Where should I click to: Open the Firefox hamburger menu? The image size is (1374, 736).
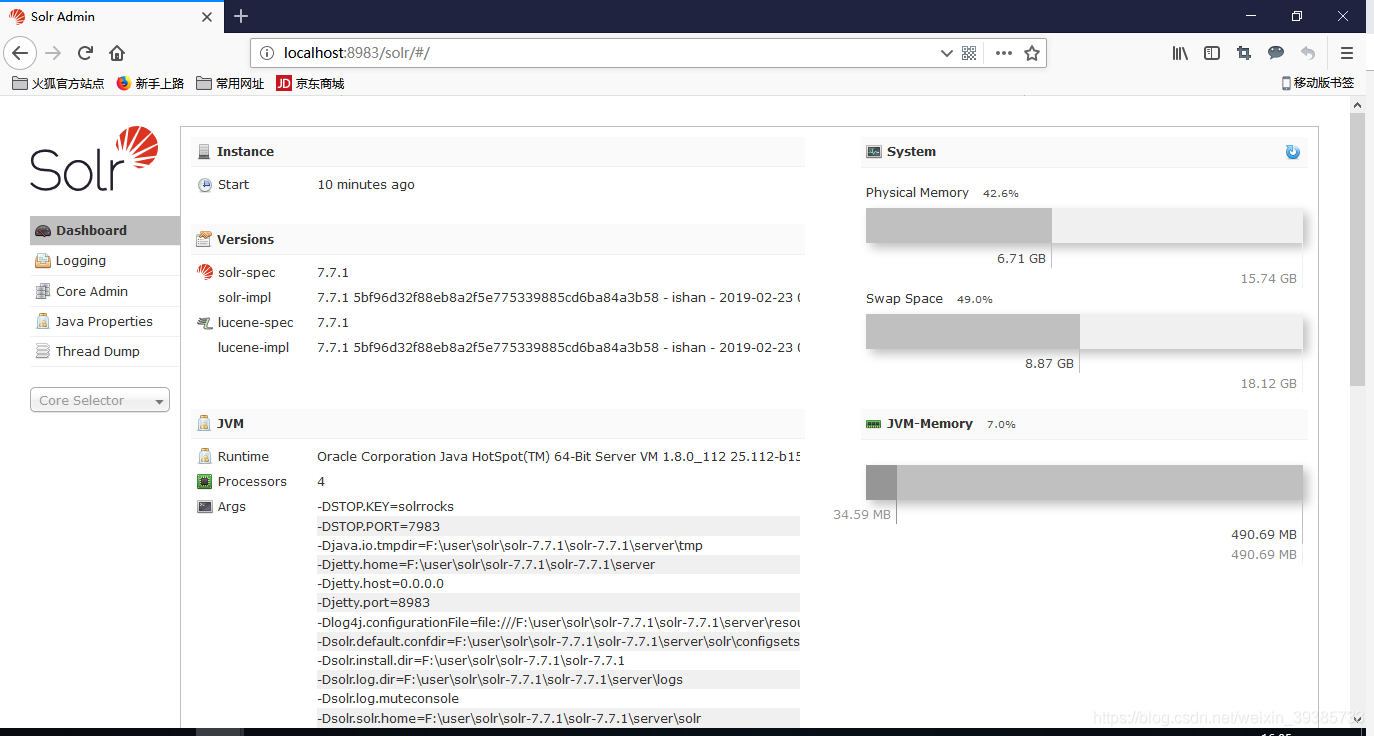click(x=1347, y=53)
